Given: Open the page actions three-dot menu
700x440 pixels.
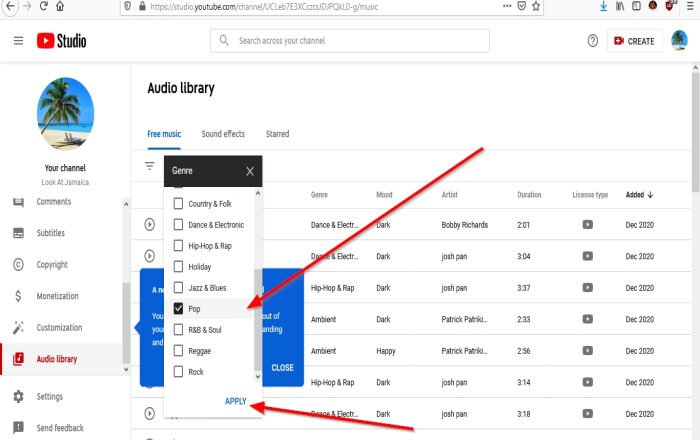Looking at the screenshot, I should 507,6.
